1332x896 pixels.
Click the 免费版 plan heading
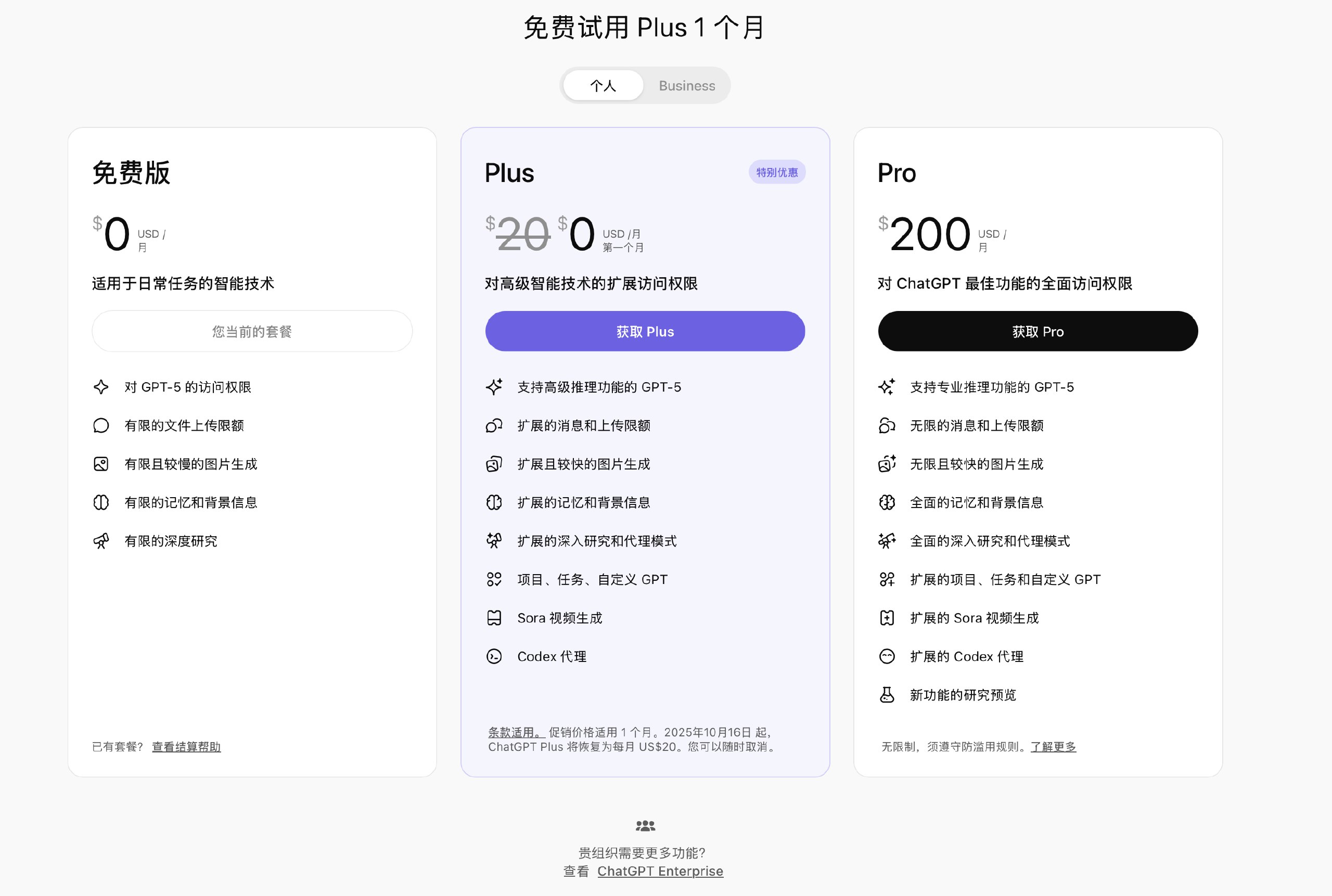tap(132, 173)
